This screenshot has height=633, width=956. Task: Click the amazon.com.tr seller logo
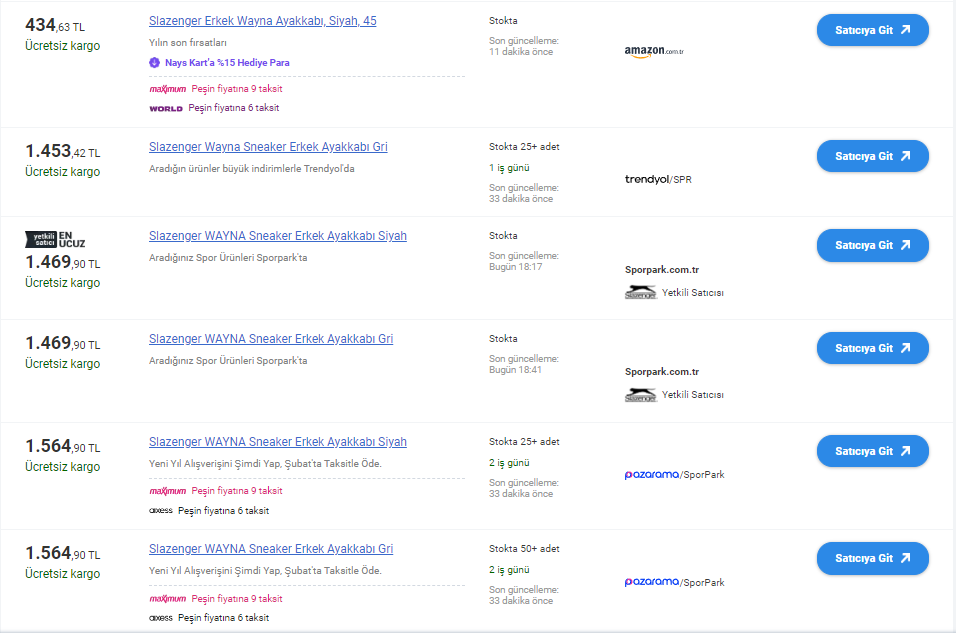click(654, 52)
